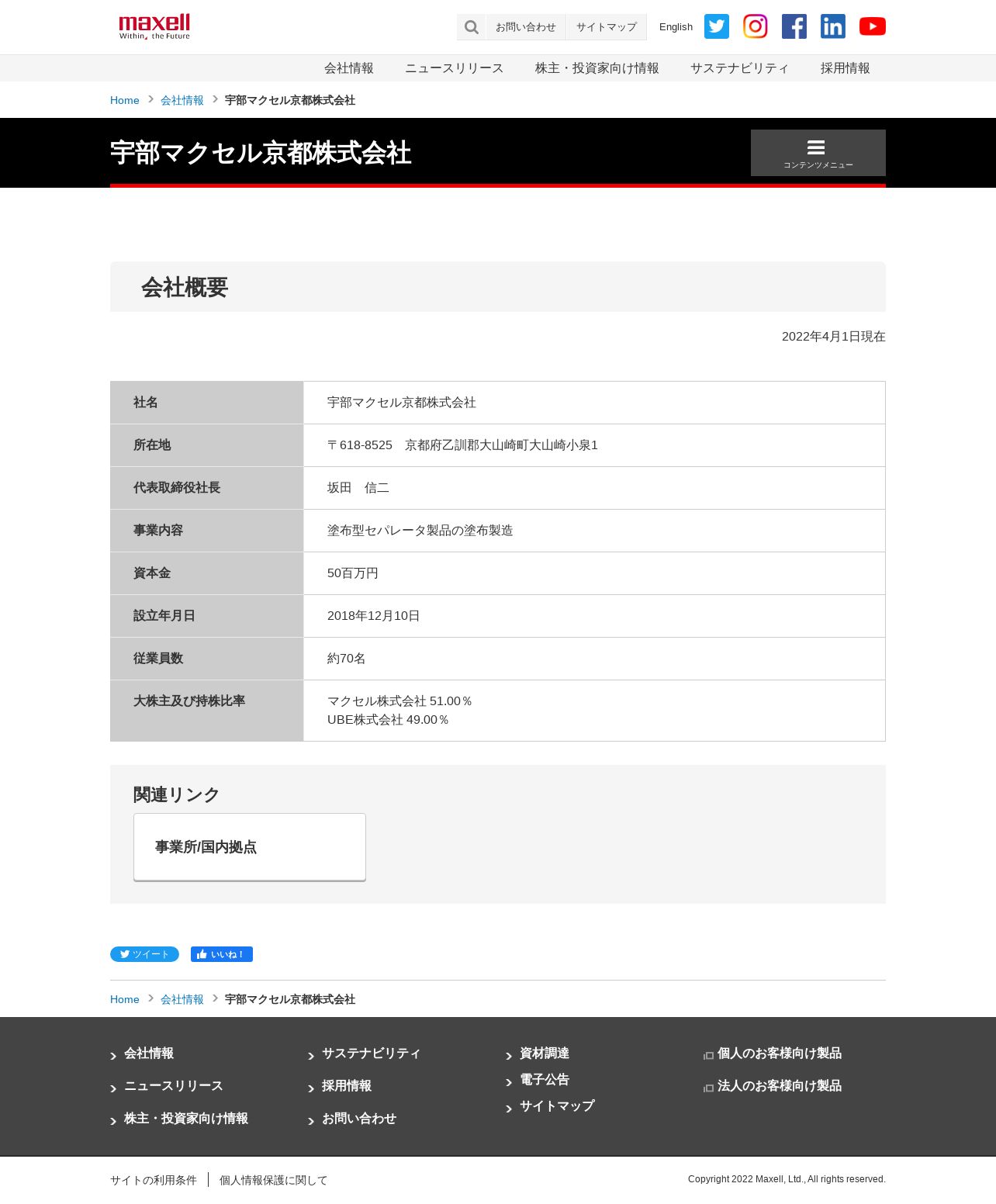This screenshot has height=1204, width=996.
Task: Select the president name 坂田 信二
Action: 358,488
